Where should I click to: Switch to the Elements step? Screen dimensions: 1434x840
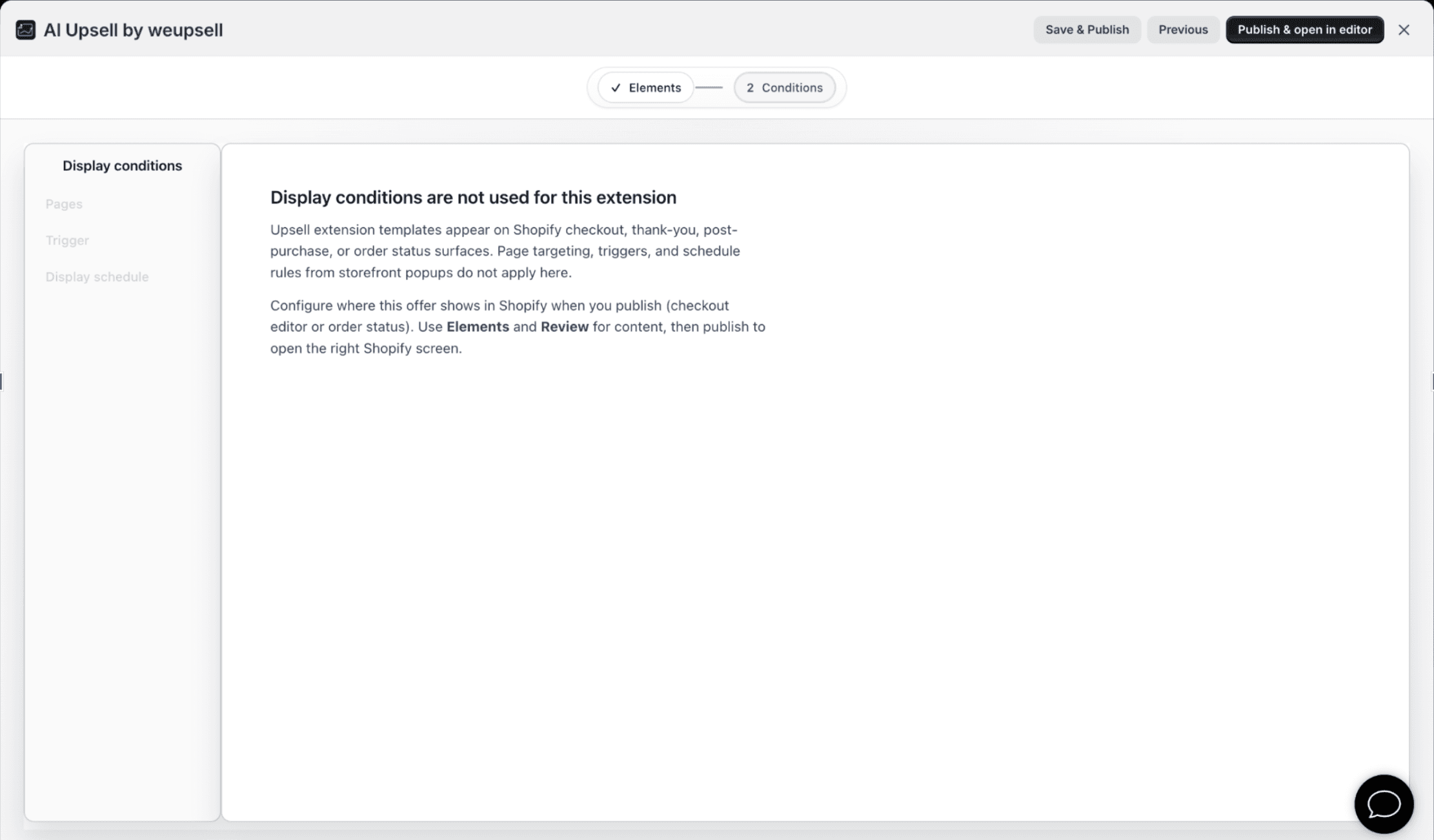(x=645, y=88)
